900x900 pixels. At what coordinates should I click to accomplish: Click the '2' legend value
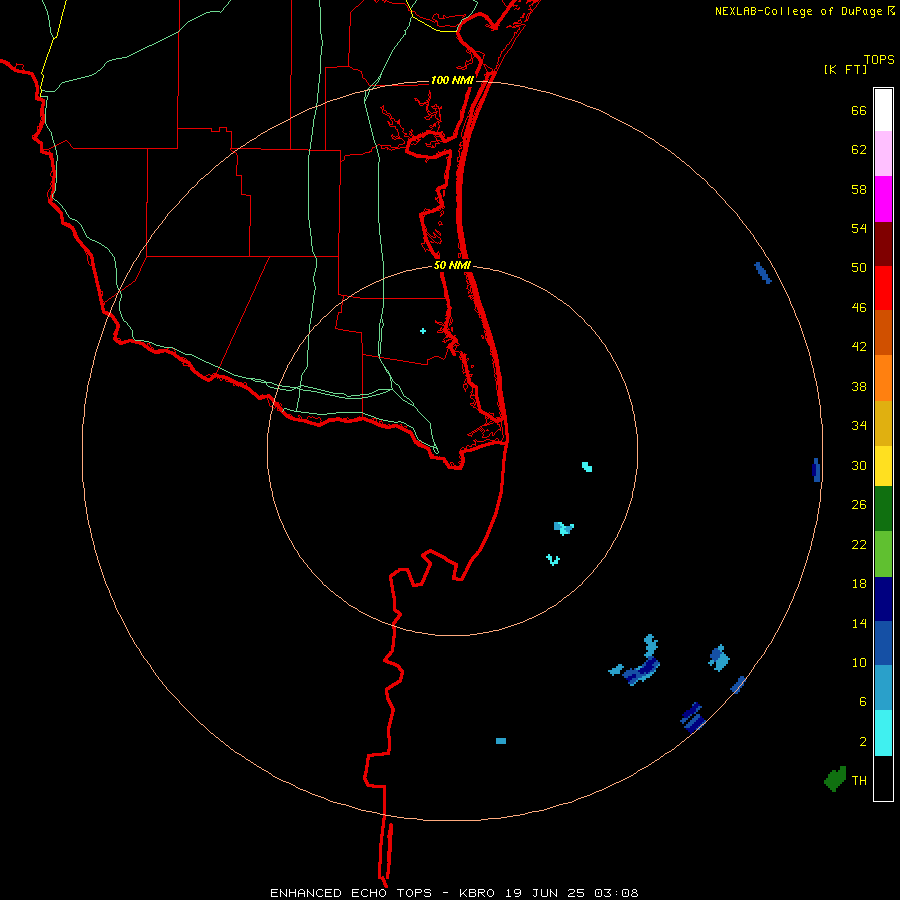(863, 742)
